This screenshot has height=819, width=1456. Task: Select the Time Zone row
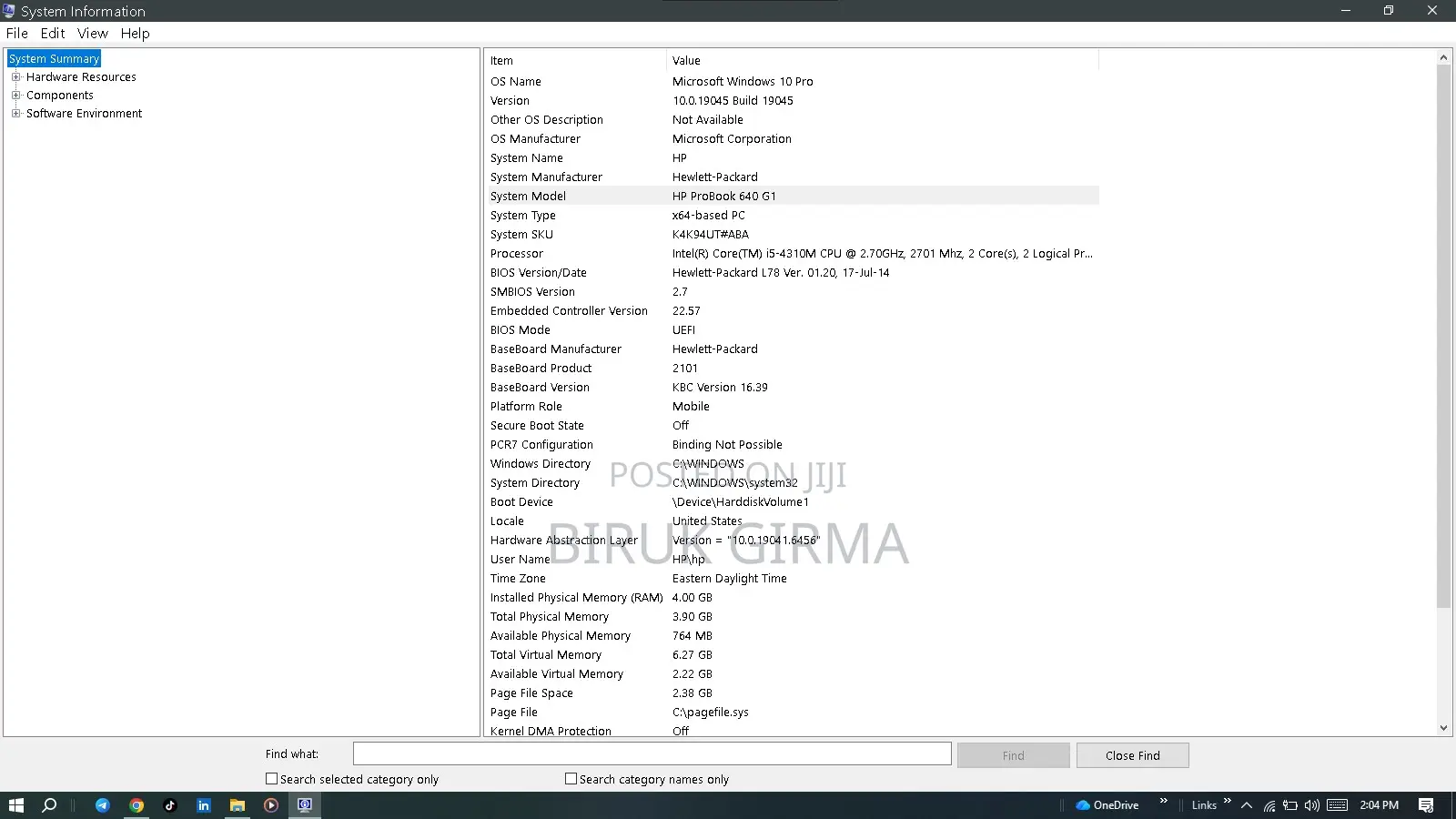(x=792, y=579)
